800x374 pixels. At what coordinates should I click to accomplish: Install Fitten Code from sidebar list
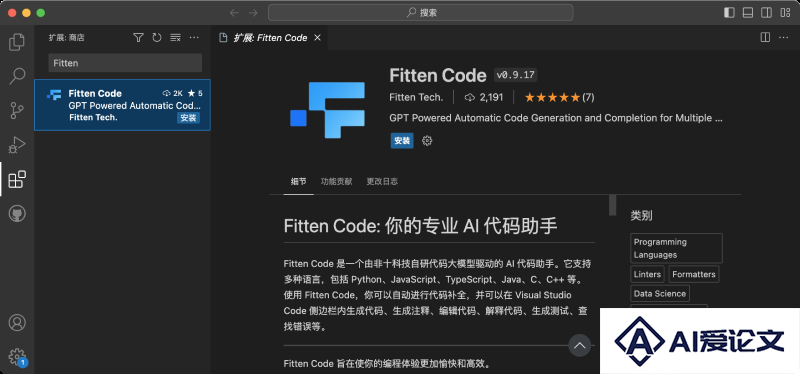[188, 118]
